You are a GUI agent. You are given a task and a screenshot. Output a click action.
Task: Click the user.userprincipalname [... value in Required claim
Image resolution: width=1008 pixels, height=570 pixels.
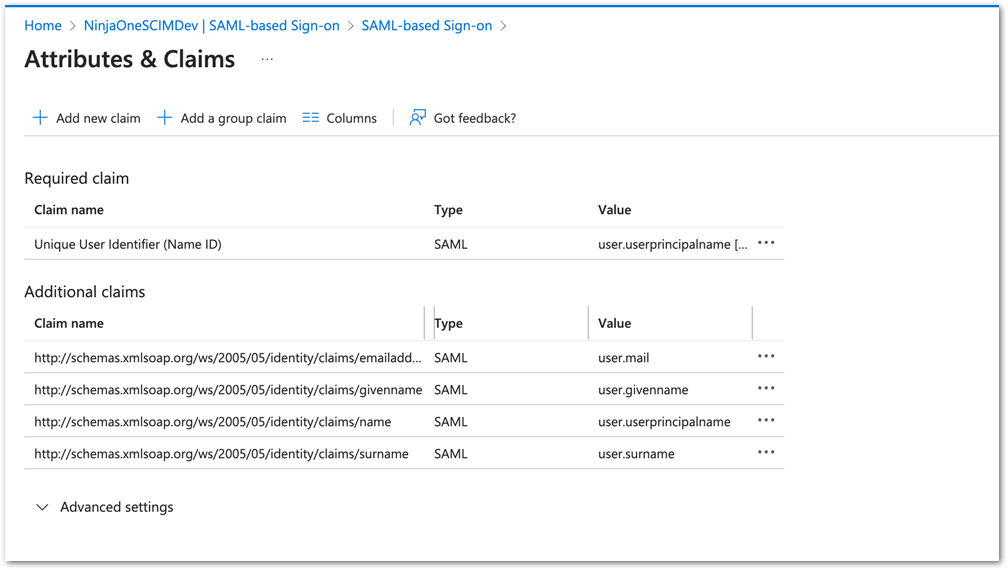[673, 244]
